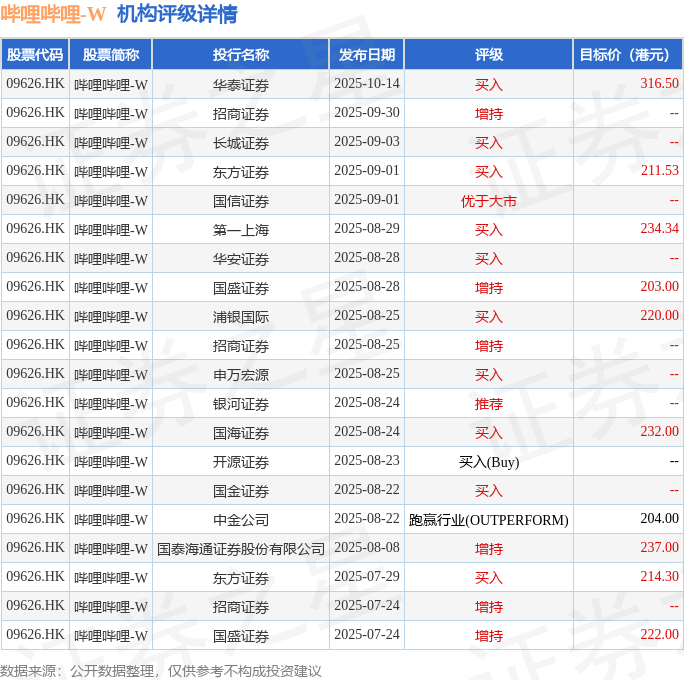Click the 目标价(港元) column header
Screen dimensions: 684x680
tap(627, 55)
